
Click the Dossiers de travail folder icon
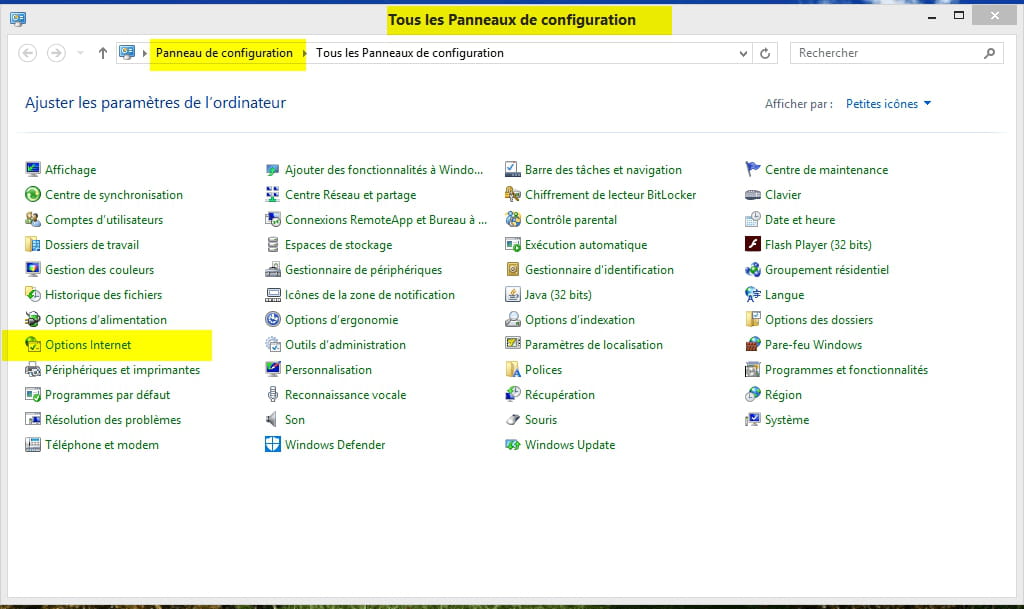pyautogui.click(x=33, y=245)
